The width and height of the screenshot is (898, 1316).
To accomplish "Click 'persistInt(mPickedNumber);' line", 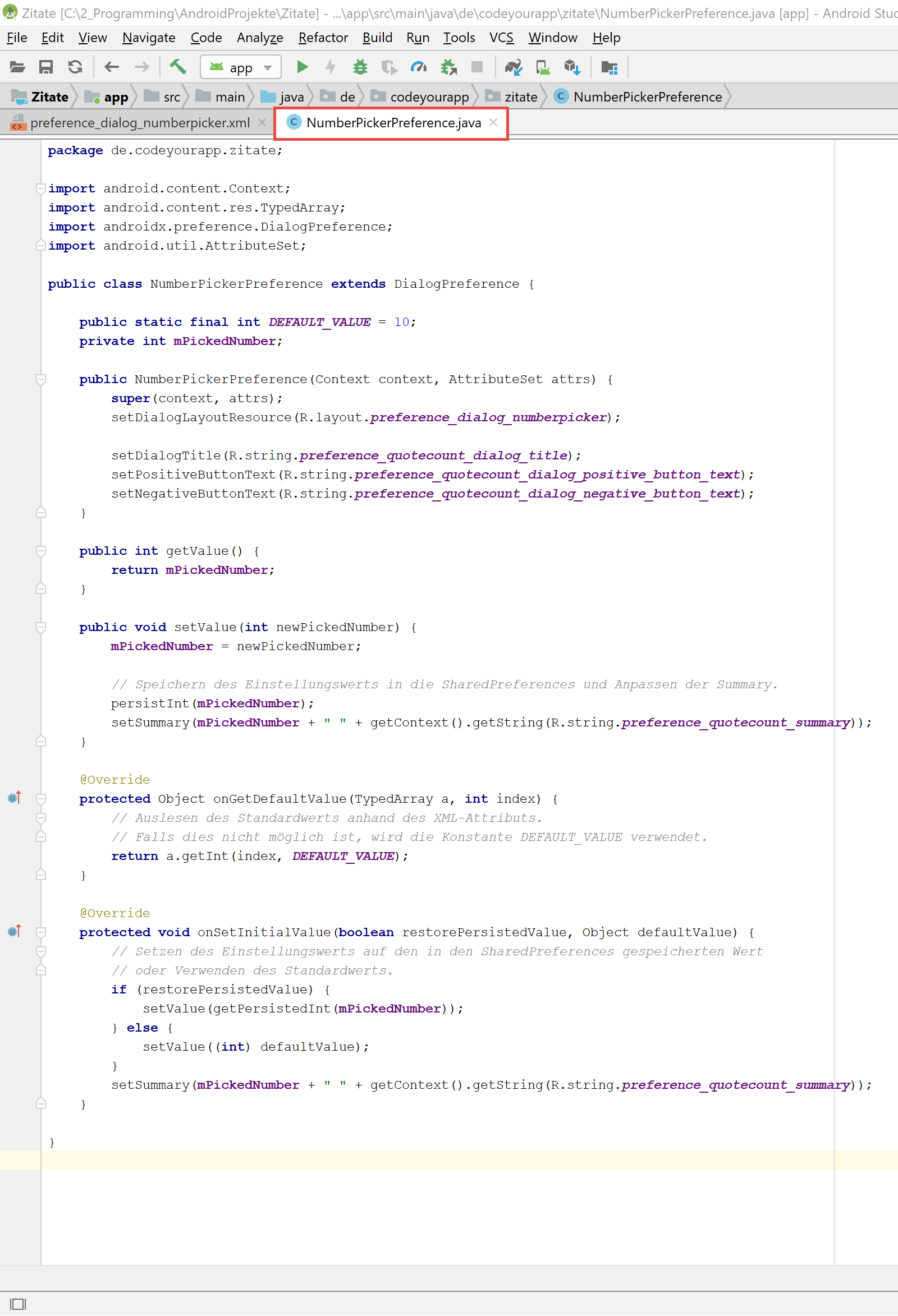I will [x=213, y=703].
